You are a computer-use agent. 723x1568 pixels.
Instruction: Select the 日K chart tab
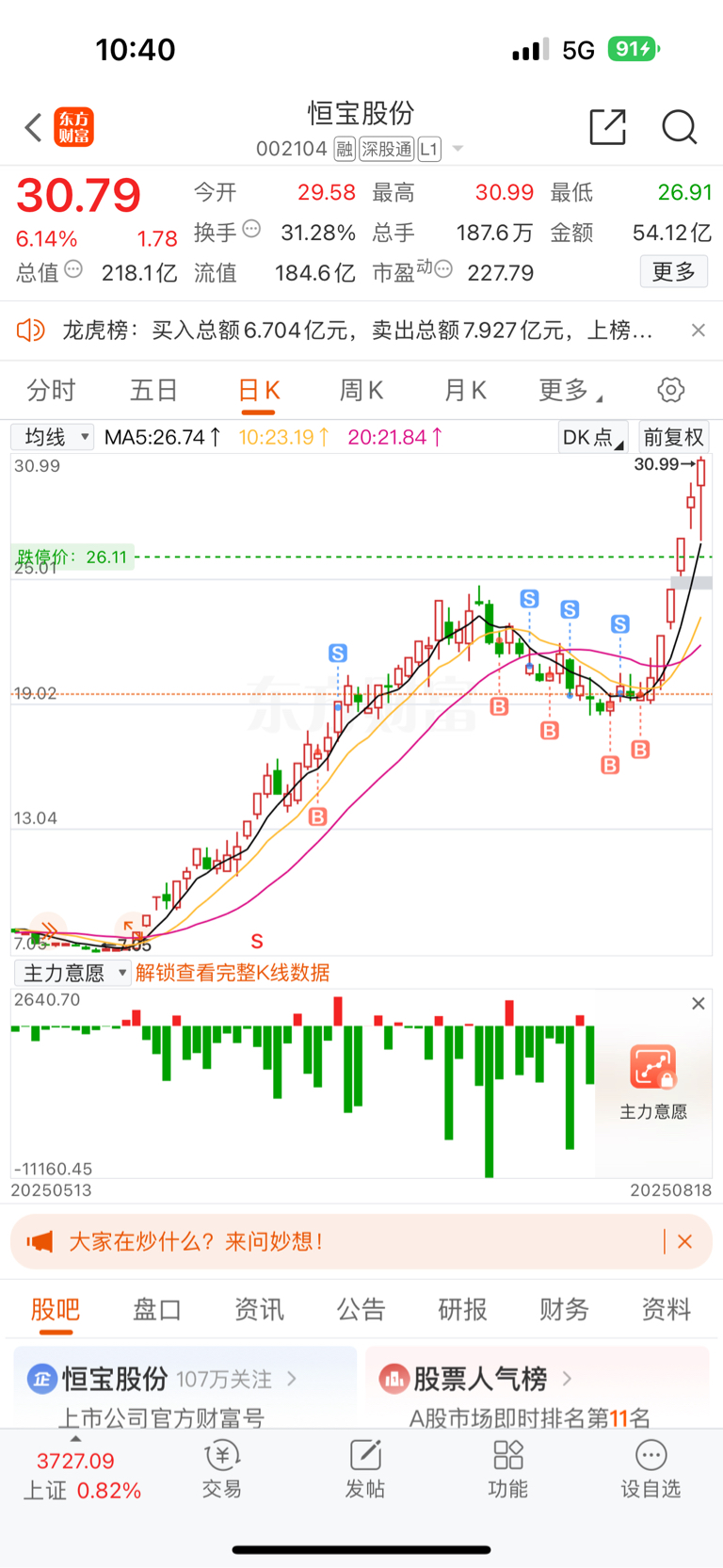[x=259, y=390]
